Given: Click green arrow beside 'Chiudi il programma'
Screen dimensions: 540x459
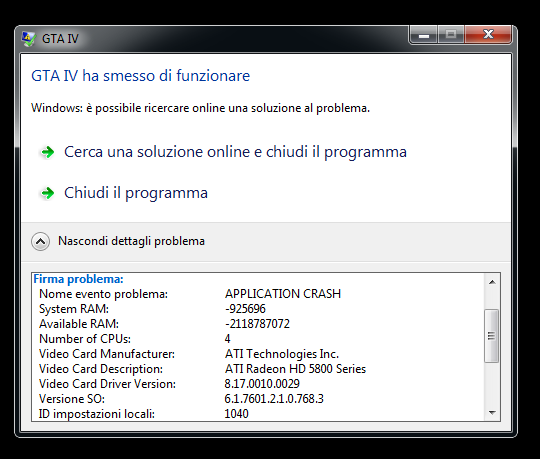Looking at the screenshot, I should (x=48, y=193).
